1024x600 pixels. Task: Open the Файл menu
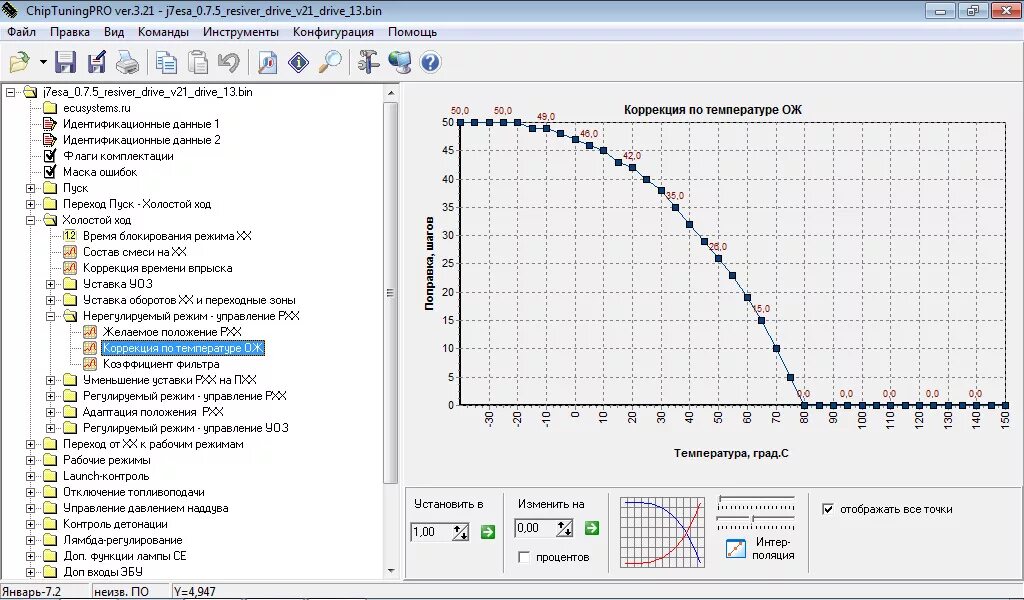point(22,32)
